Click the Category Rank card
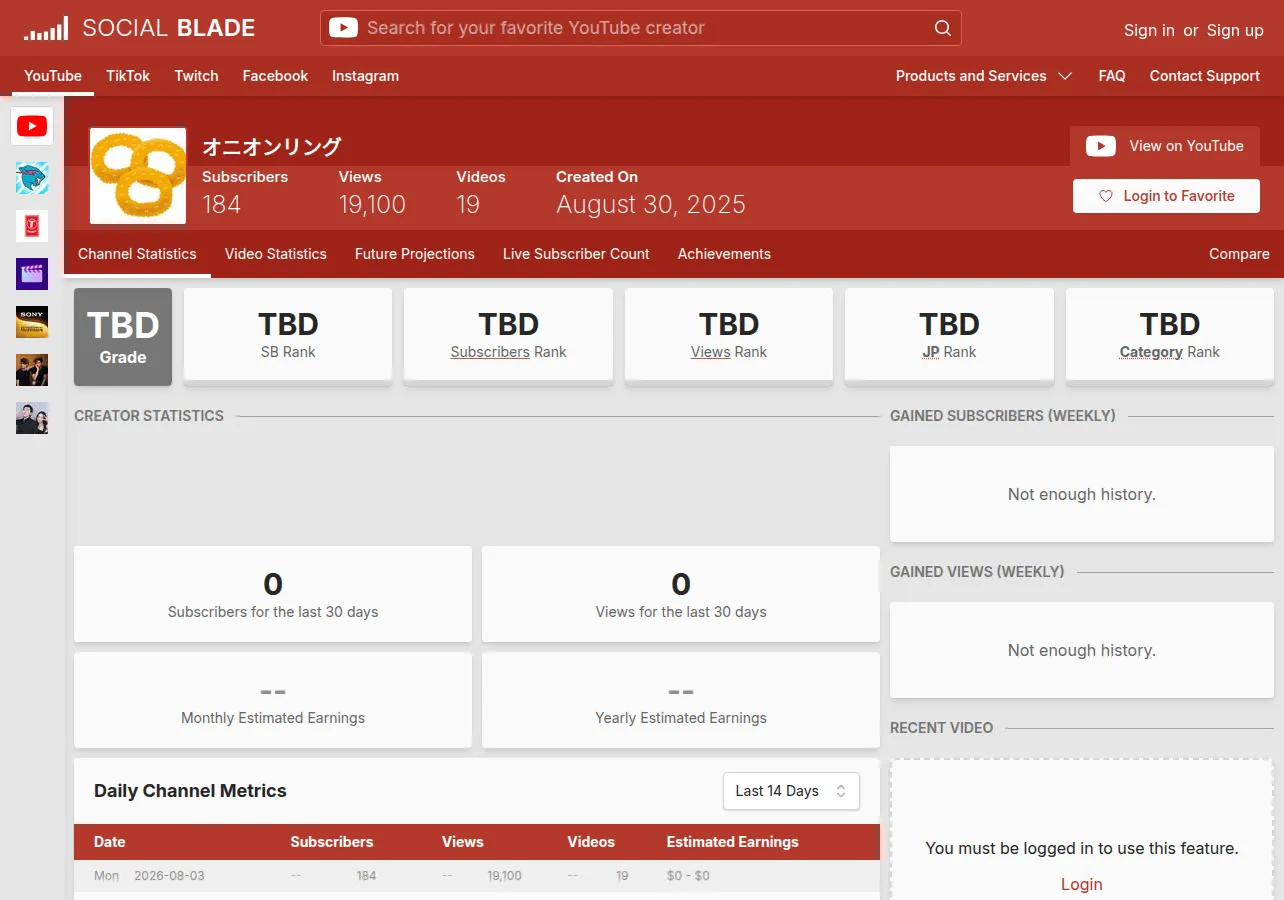1284x900 pixels. coord(1170,335)
